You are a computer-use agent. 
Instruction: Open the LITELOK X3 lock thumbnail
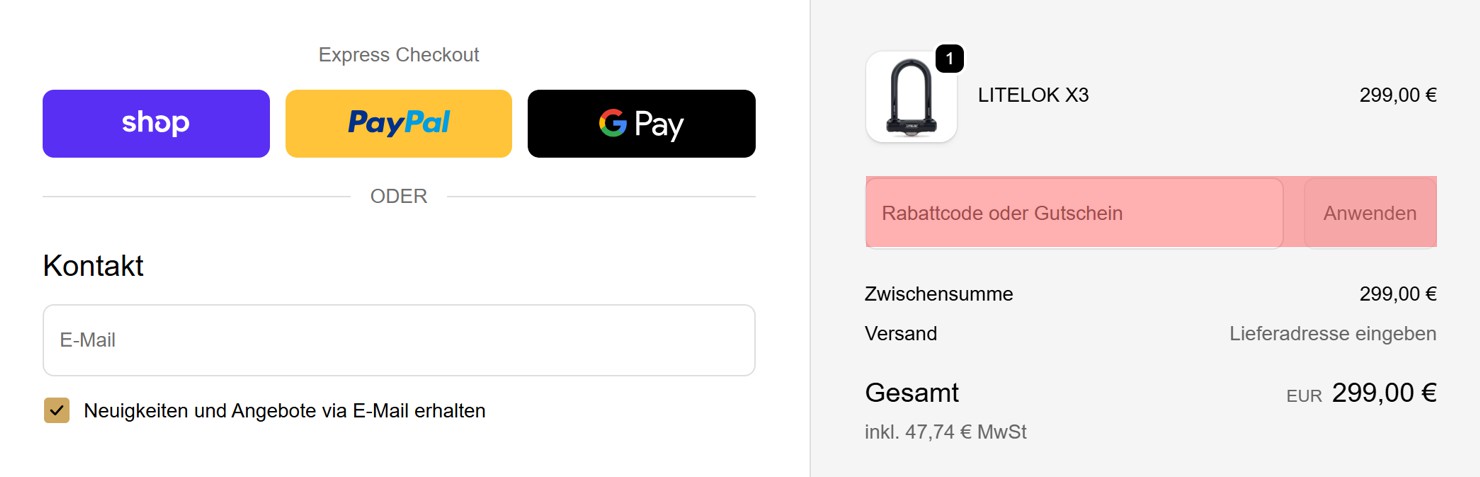910,98
